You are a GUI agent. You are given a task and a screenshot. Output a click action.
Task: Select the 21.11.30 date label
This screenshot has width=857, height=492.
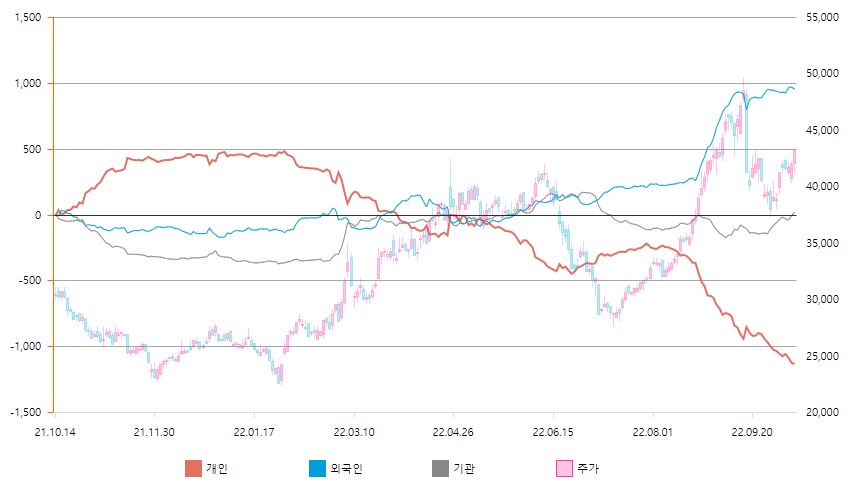[154, 432]
